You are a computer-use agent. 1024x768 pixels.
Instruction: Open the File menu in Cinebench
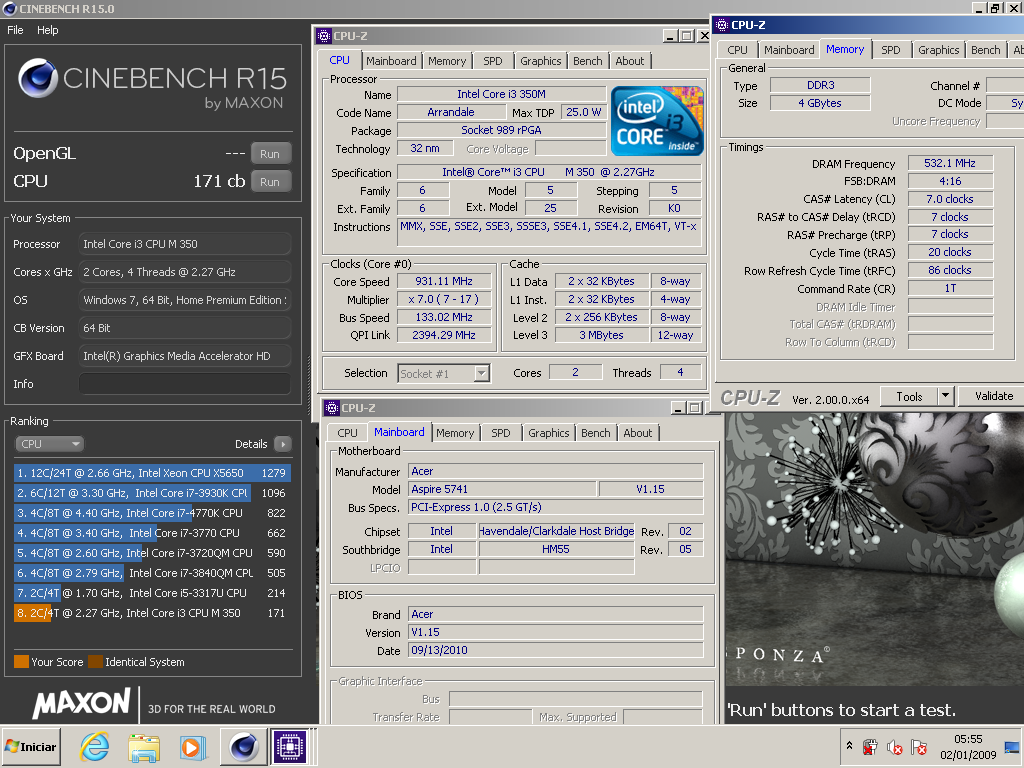tap(15, 30)
